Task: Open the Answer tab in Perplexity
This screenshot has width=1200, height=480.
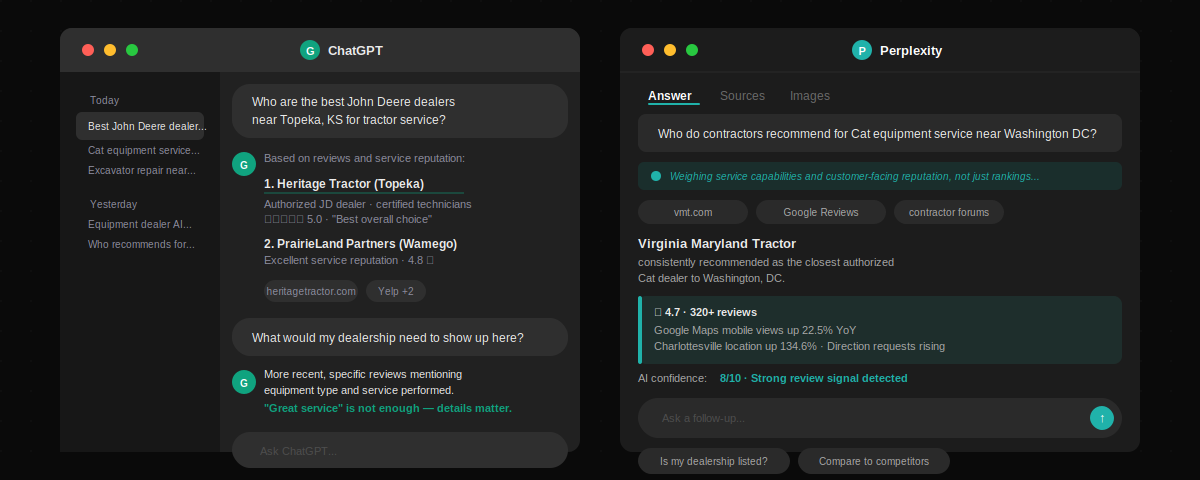Action: point(670,96)
